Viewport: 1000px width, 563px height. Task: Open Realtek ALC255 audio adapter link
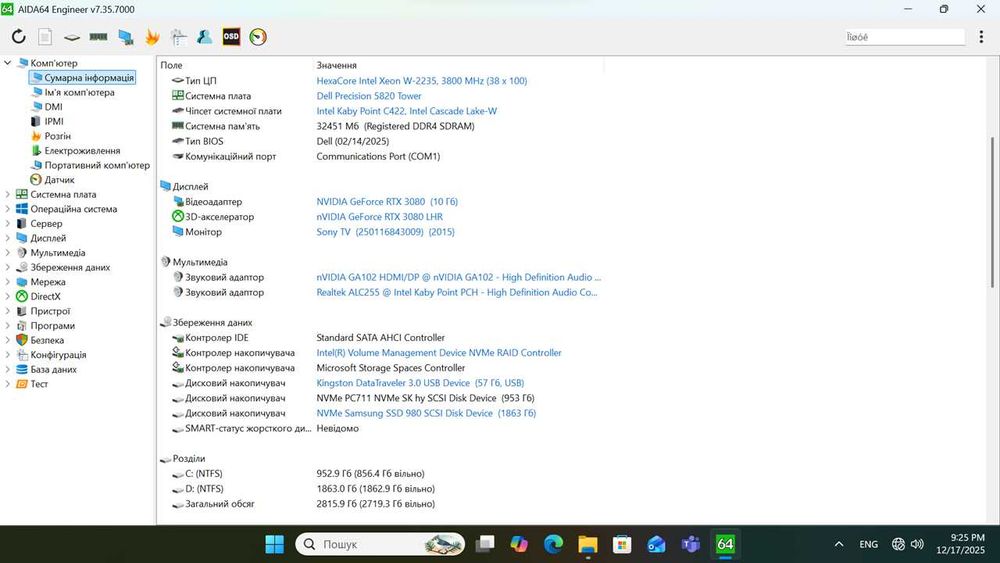(x=457, y=293)
